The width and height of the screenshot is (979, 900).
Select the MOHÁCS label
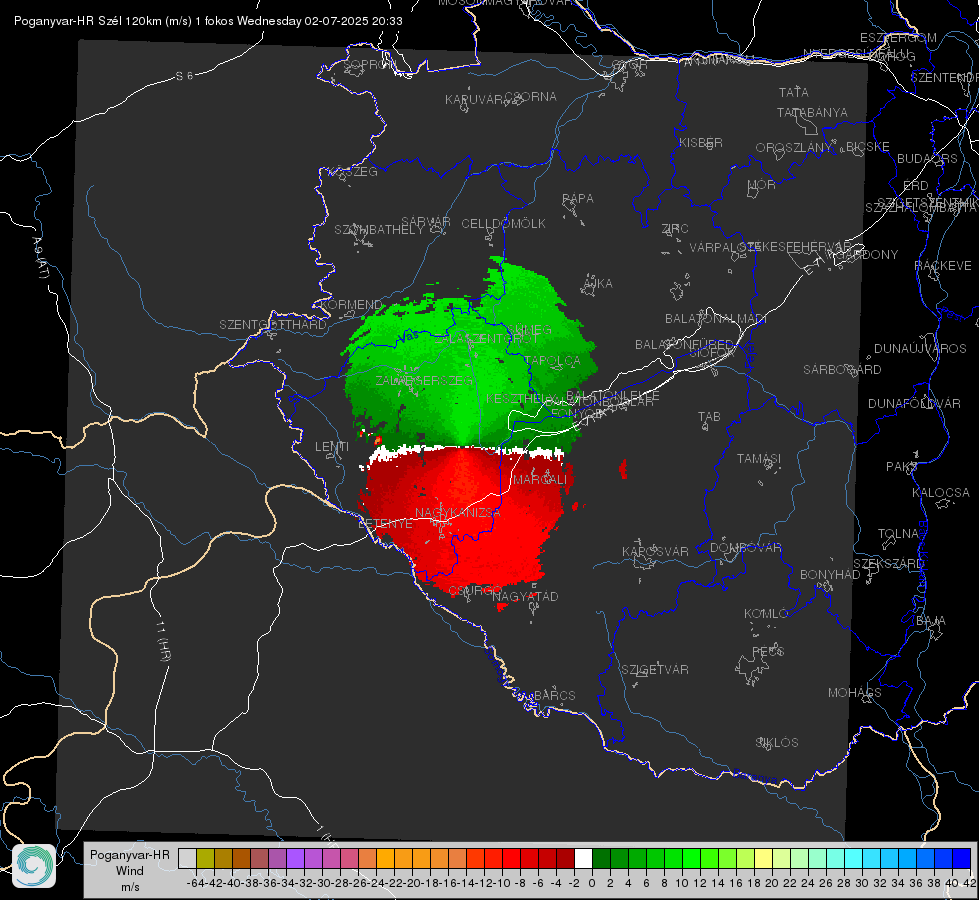[855, 693]
